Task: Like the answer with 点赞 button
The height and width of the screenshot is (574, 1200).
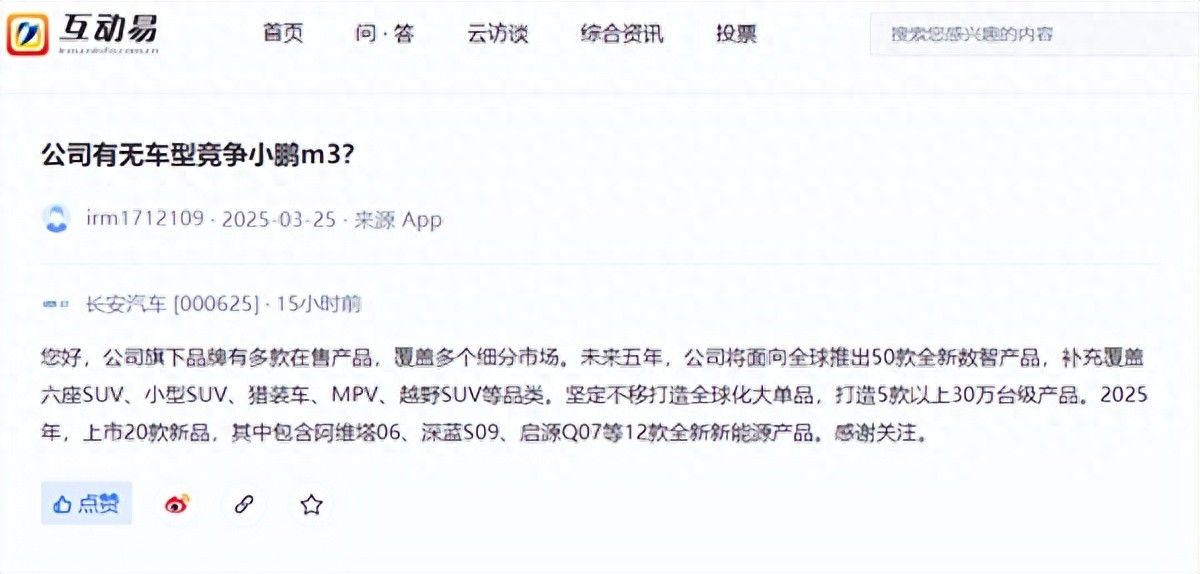Action: [x=86, y=504]
